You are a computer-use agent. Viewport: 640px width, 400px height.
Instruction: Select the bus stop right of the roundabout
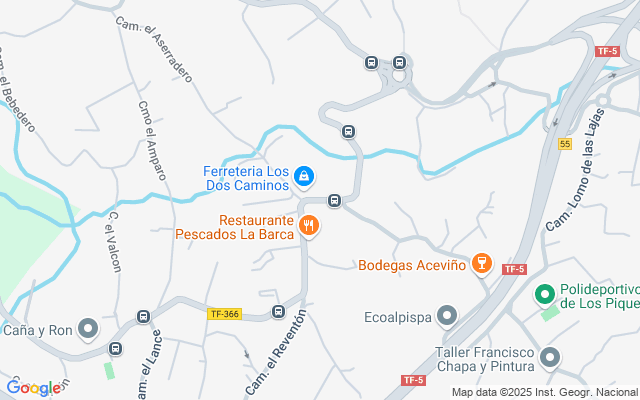click(x=400, y=62)
